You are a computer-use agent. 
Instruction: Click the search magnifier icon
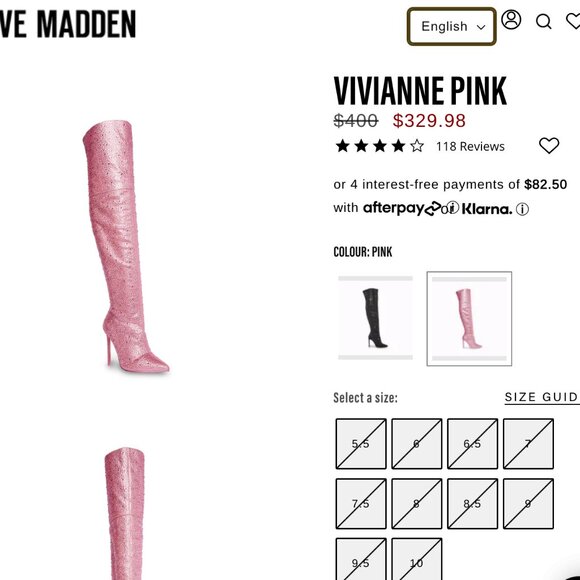click(543, 21)
